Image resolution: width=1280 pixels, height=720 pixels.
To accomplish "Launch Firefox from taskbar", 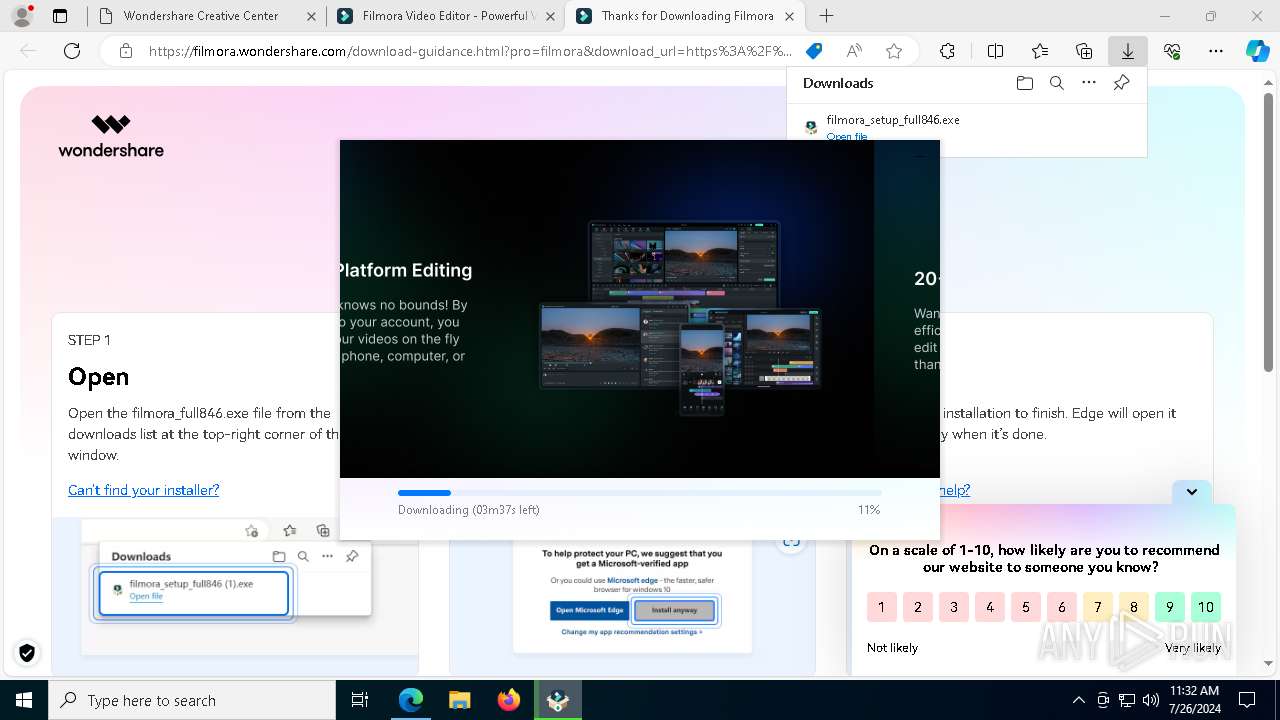I will (x=509, y=700).
